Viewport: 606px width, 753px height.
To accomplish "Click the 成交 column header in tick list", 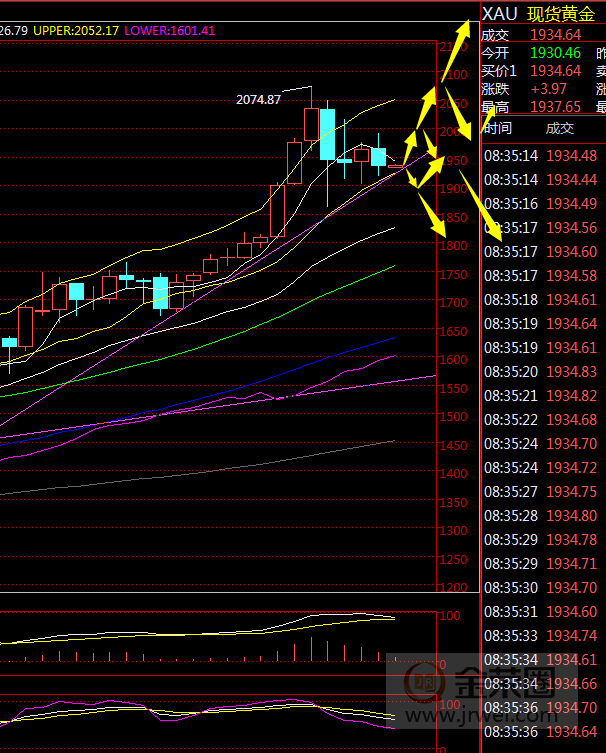I will (560, 128).
